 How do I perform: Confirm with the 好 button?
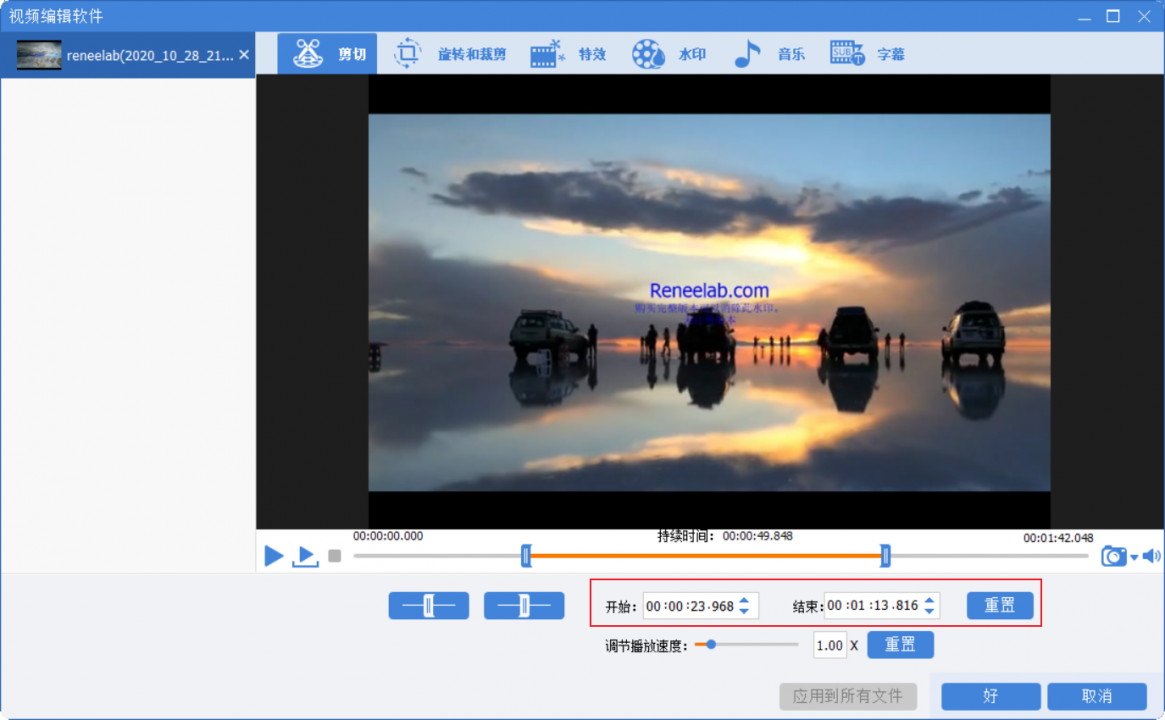(x=990, y=696)
